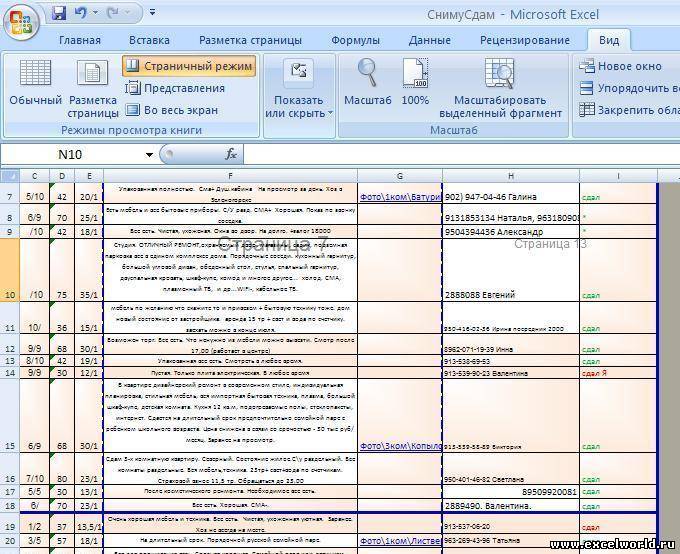The image size is (680, 554).
Task: Click the Name Box showing N10
Action: 72,154
